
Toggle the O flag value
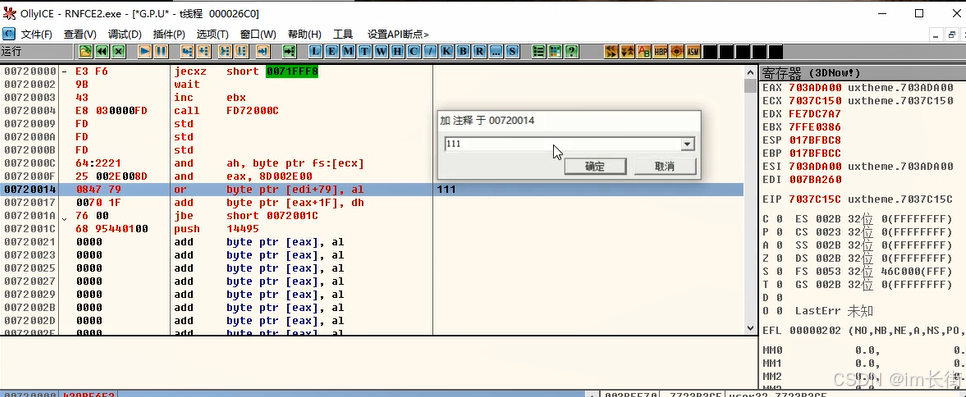click(x=779, y=311)
